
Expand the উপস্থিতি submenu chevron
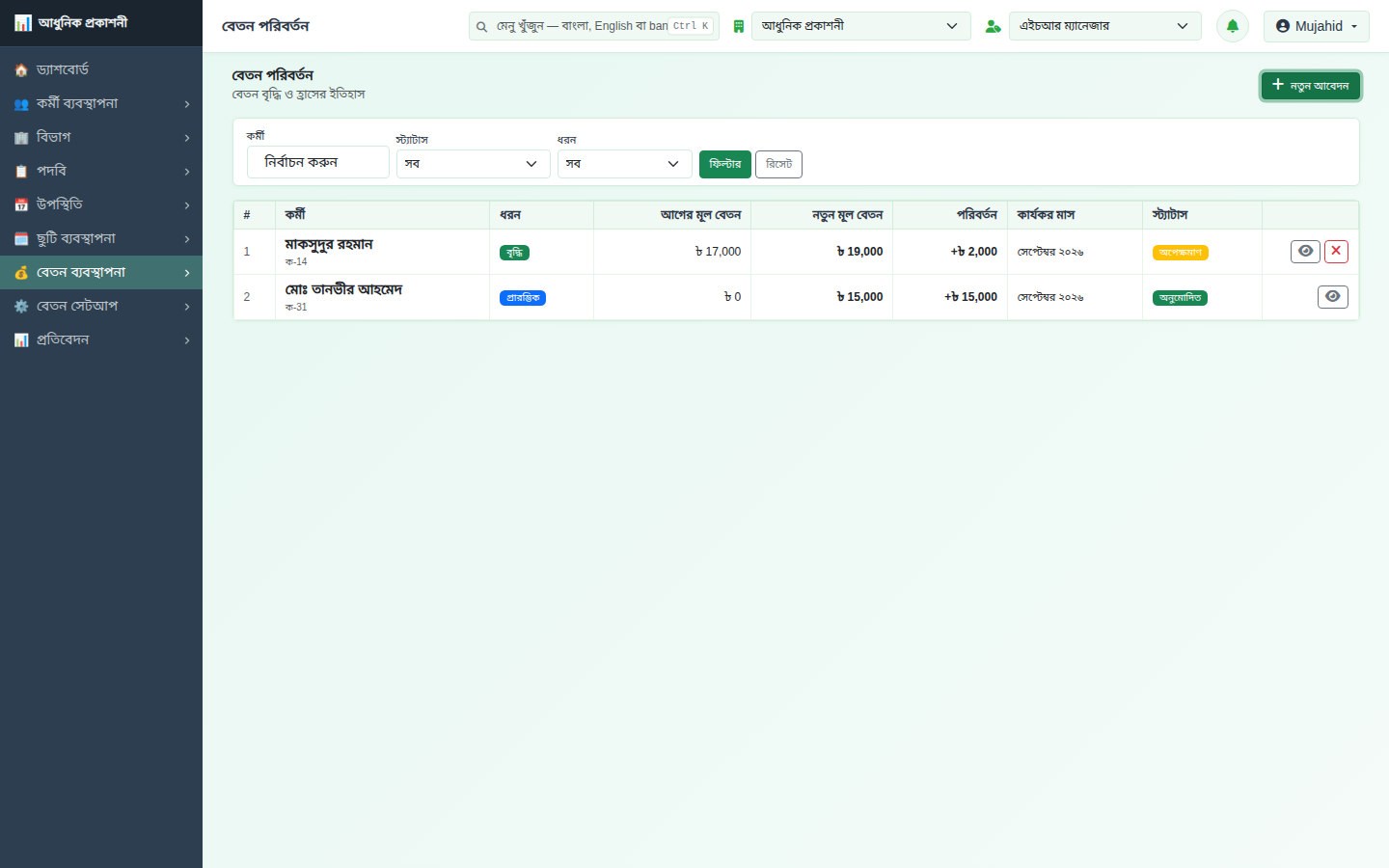[187, 205]
